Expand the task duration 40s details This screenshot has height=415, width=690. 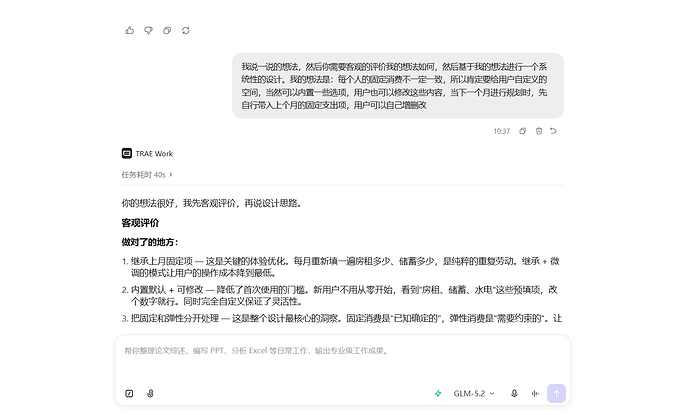147,175
